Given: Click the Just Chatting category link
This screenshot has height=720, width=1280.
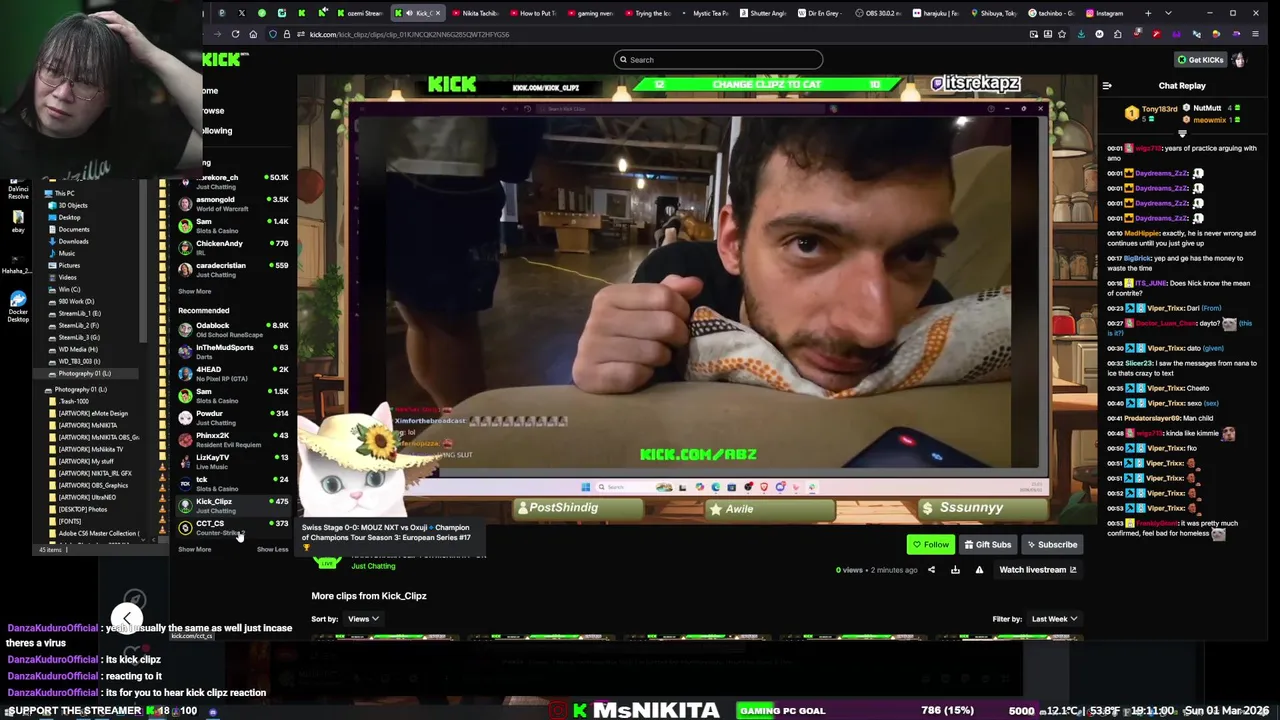Looking at the screenshot, I should point(373,566).
